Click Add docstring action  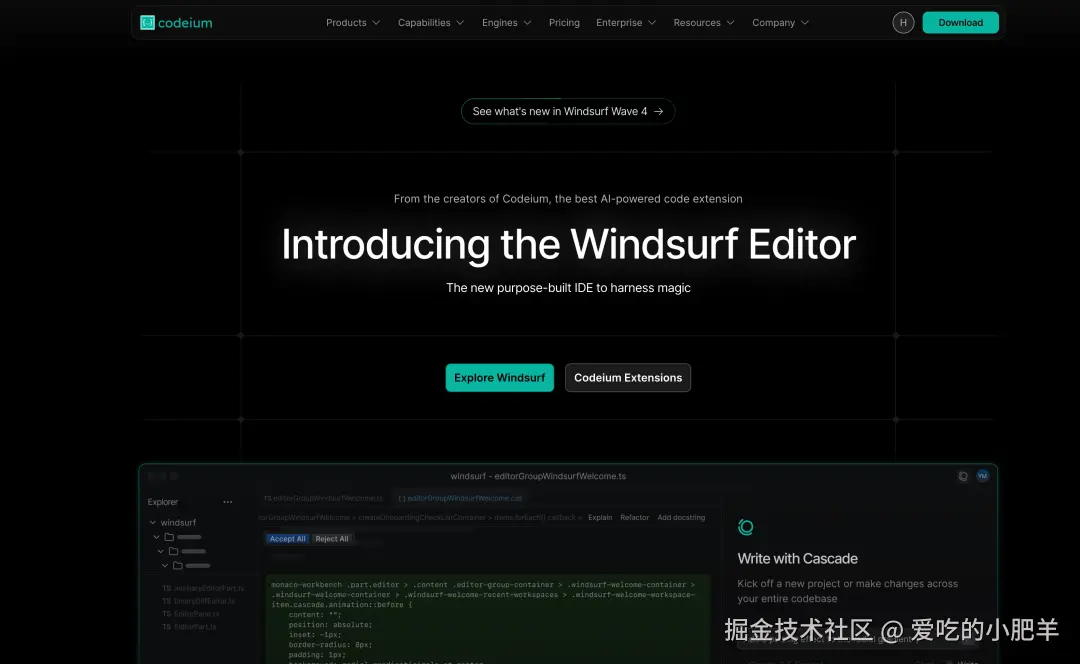[681, 517]
